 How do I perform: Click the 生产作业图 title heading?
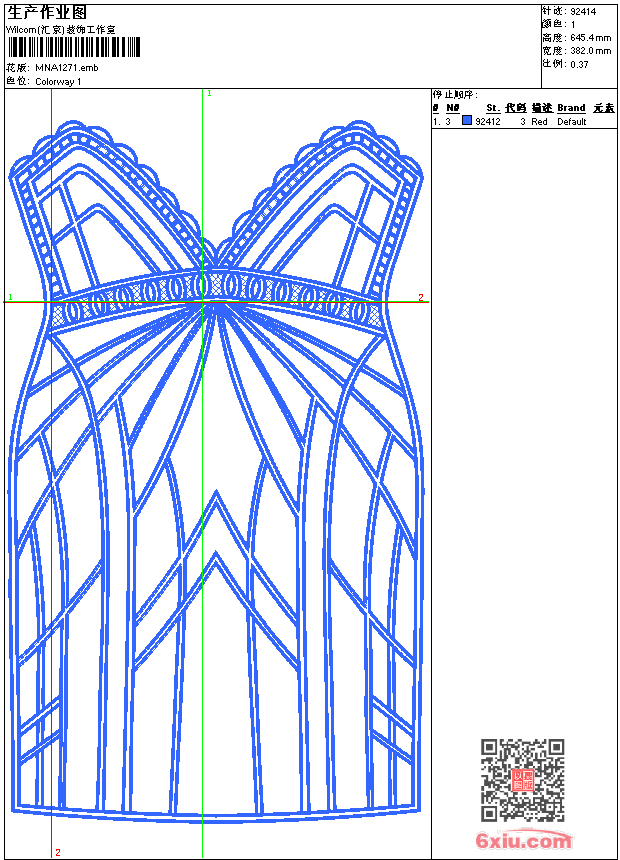(47, 12)
